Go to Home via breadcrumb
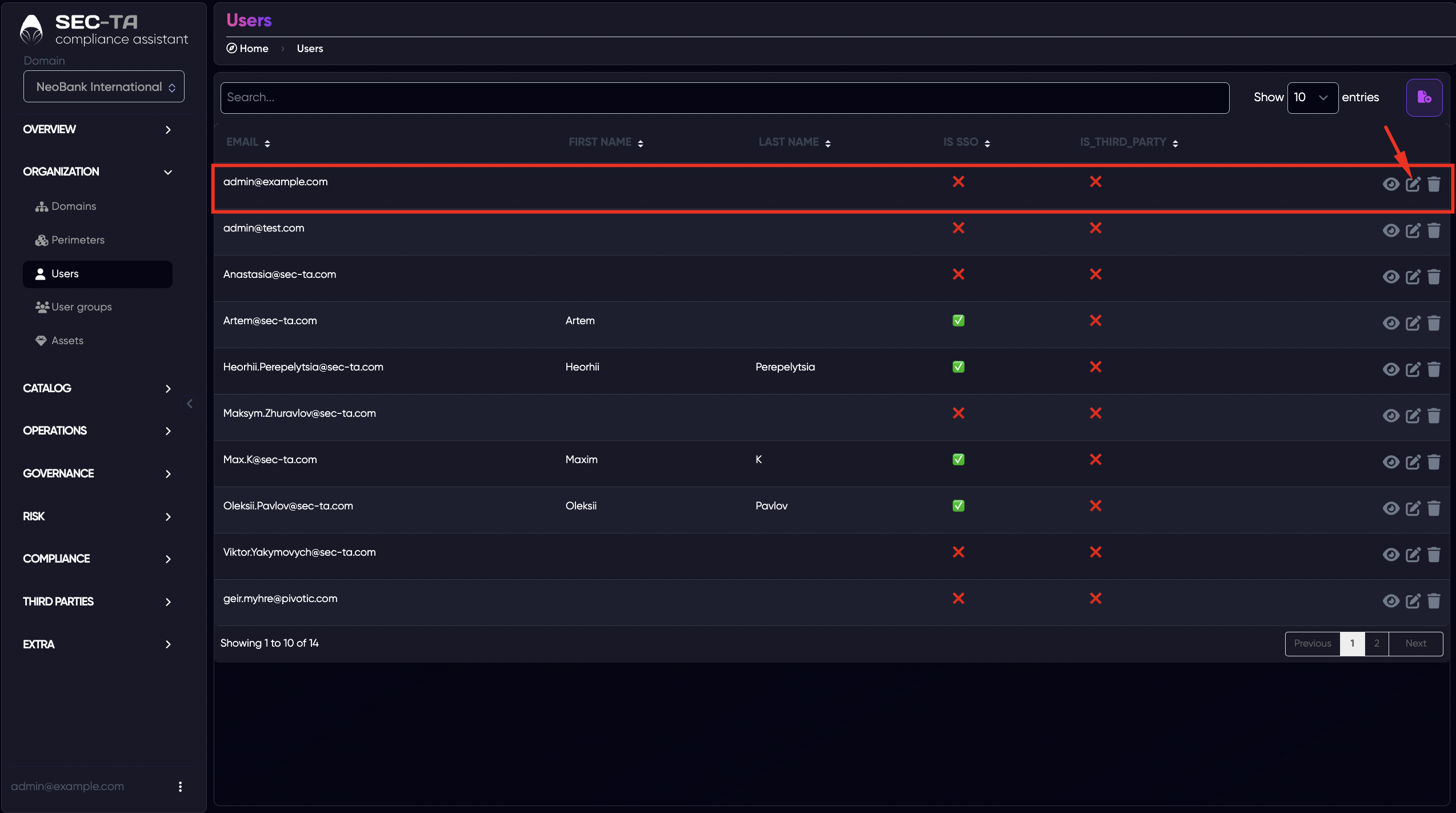This screenshot has width=1456, height=813. coord(247,49)
